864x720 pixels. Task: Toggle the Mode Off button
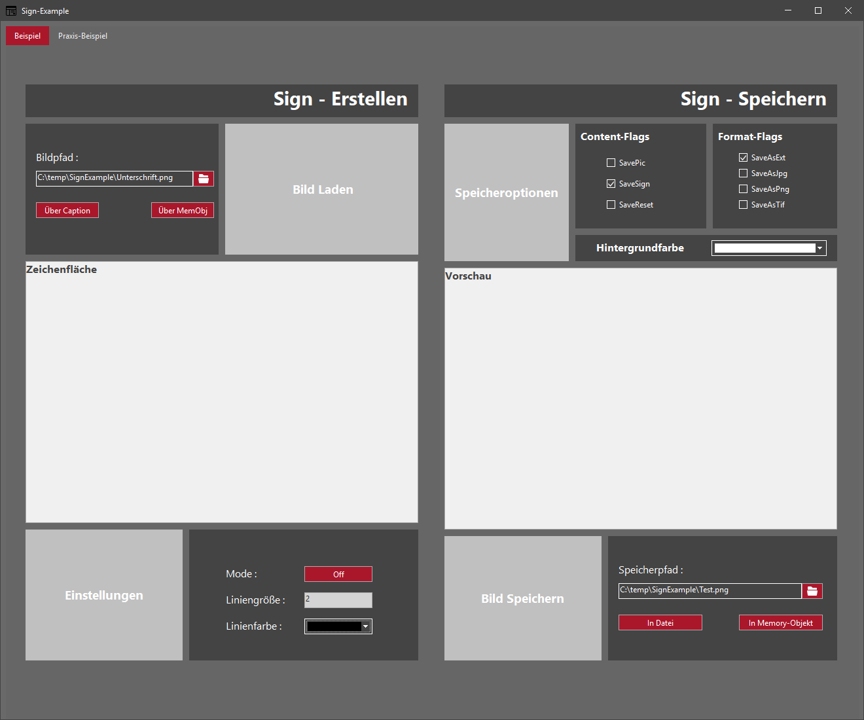coord(338,574)
